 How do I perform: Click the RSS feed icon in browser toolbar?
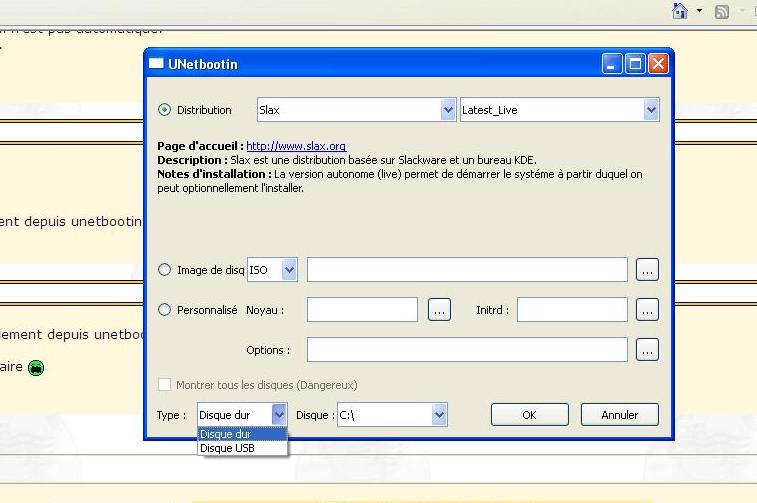tap(722, 11)
